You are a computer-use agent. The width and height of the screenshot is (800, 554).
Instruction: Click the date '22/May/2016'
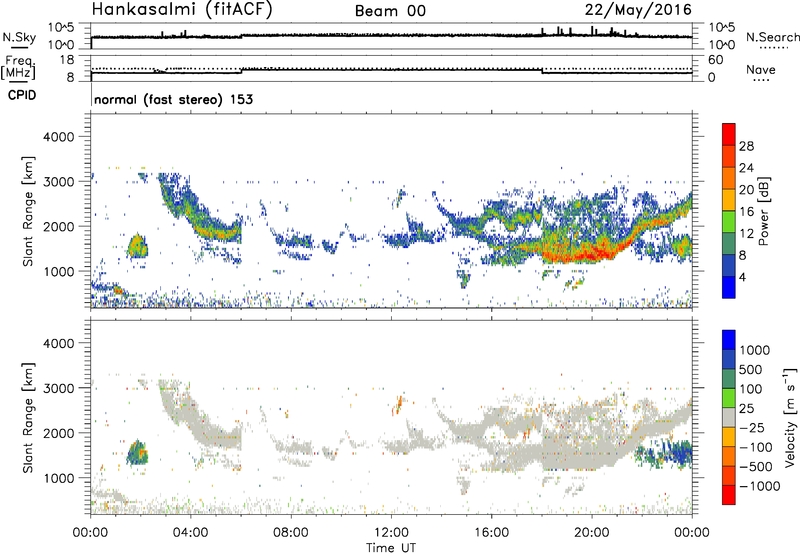(x=638, y=10)
